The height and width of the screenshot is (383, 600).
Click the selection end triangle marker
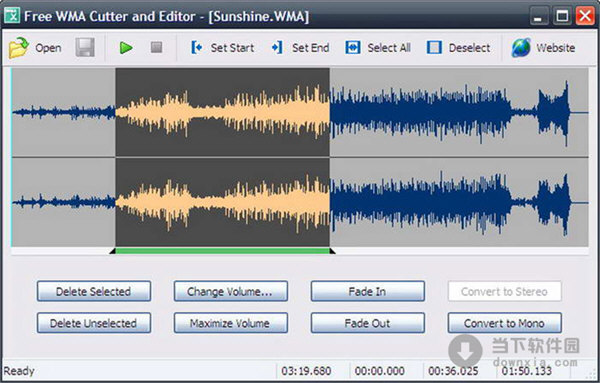(x=332, y=251)
